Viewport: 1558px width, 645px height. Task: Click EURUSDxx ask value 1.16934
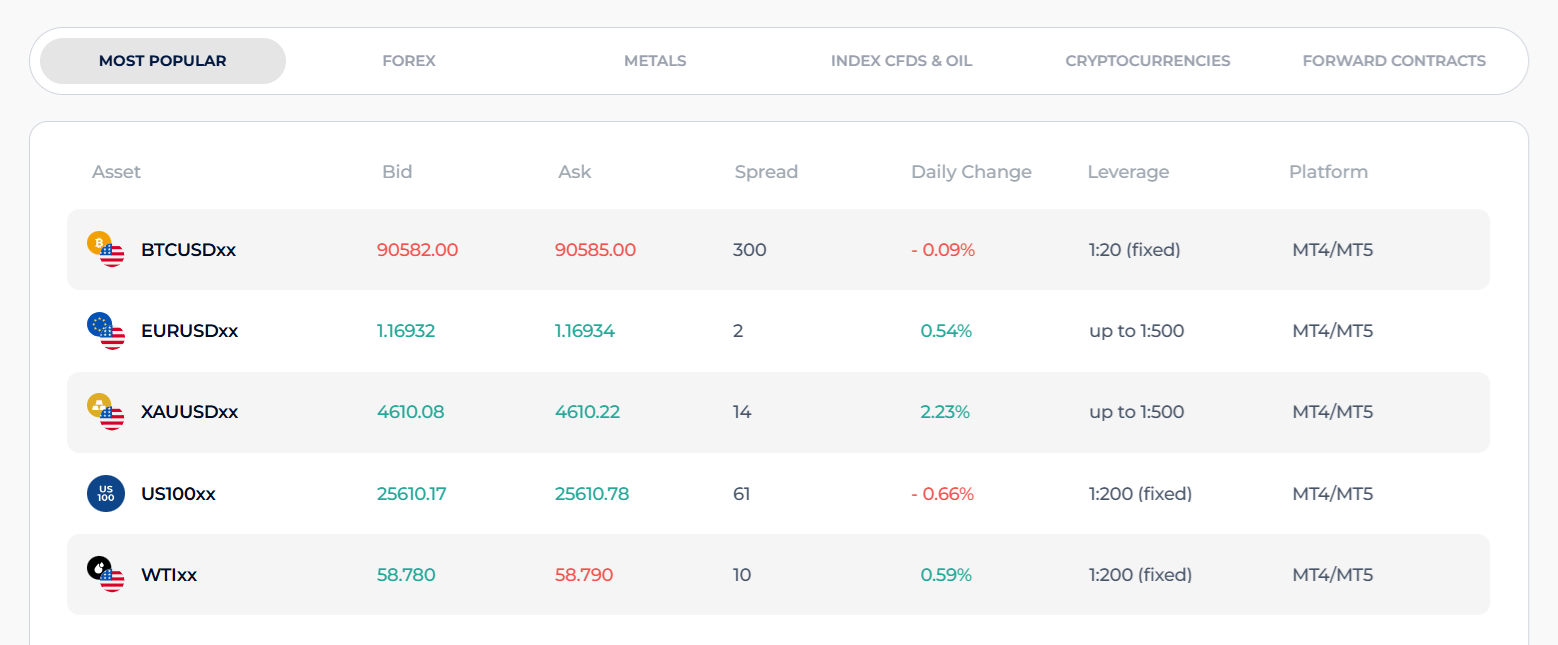click(585, 331)
